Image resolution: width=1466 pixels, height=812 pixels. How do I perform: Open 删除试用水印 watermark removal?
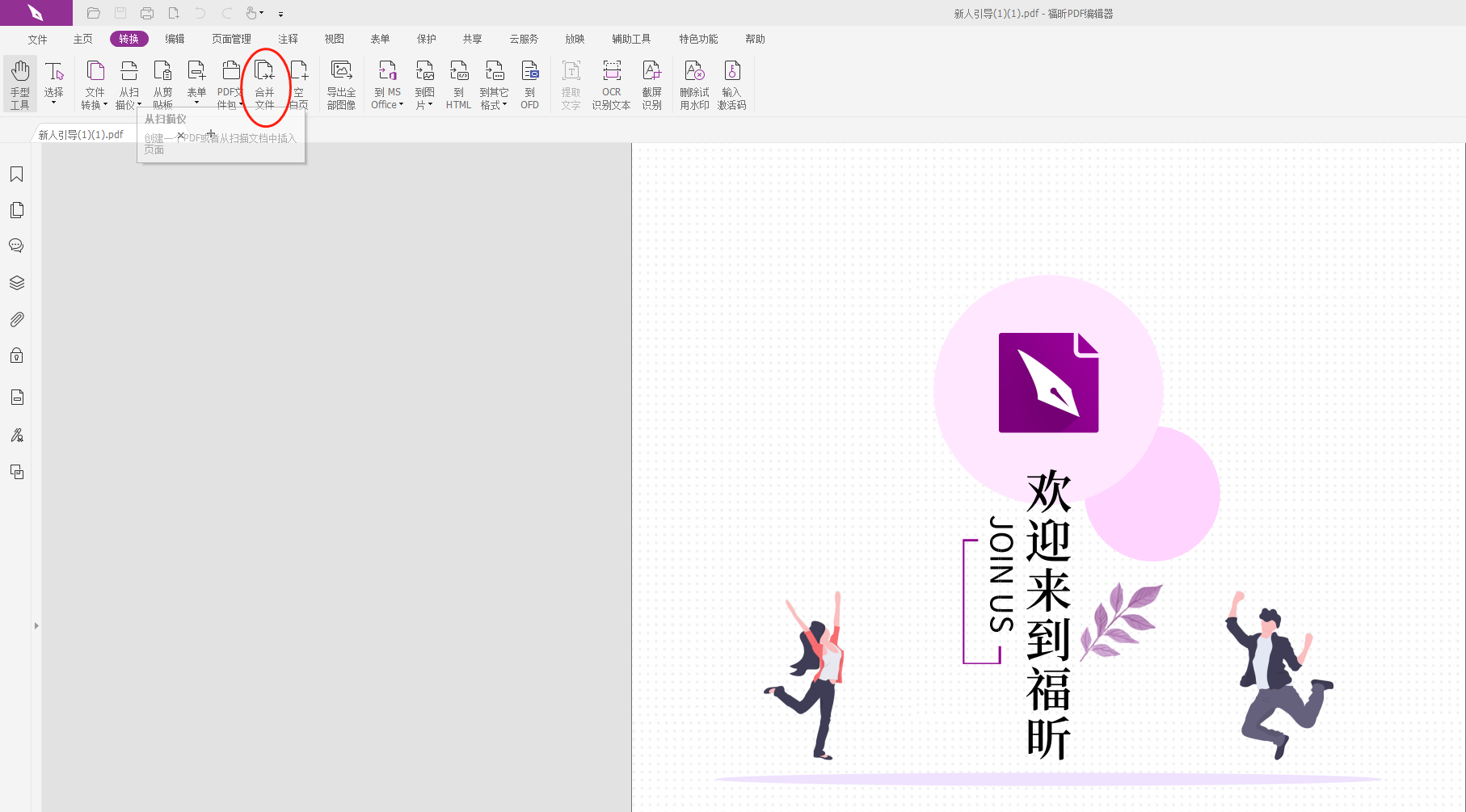coord(694,83)
